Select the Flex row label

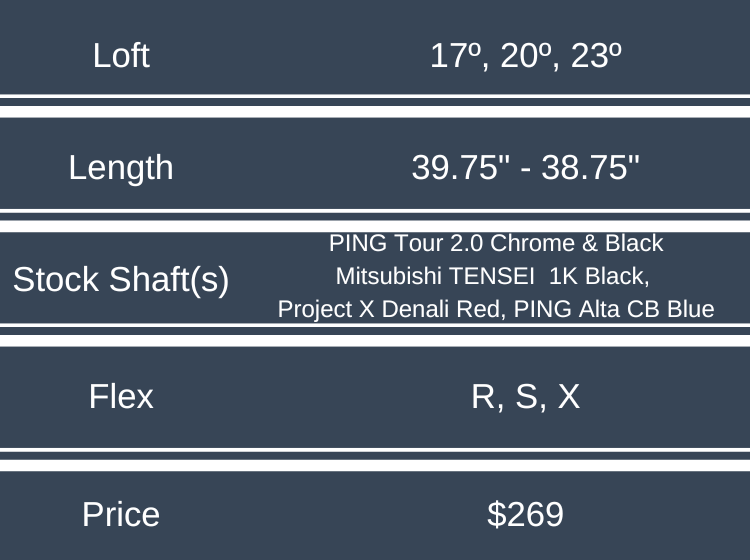coord(121,397)
